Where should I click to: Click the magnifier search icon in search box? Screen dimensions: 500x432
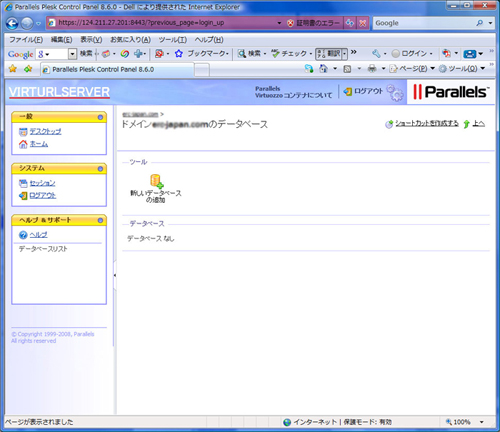point(480,23)
